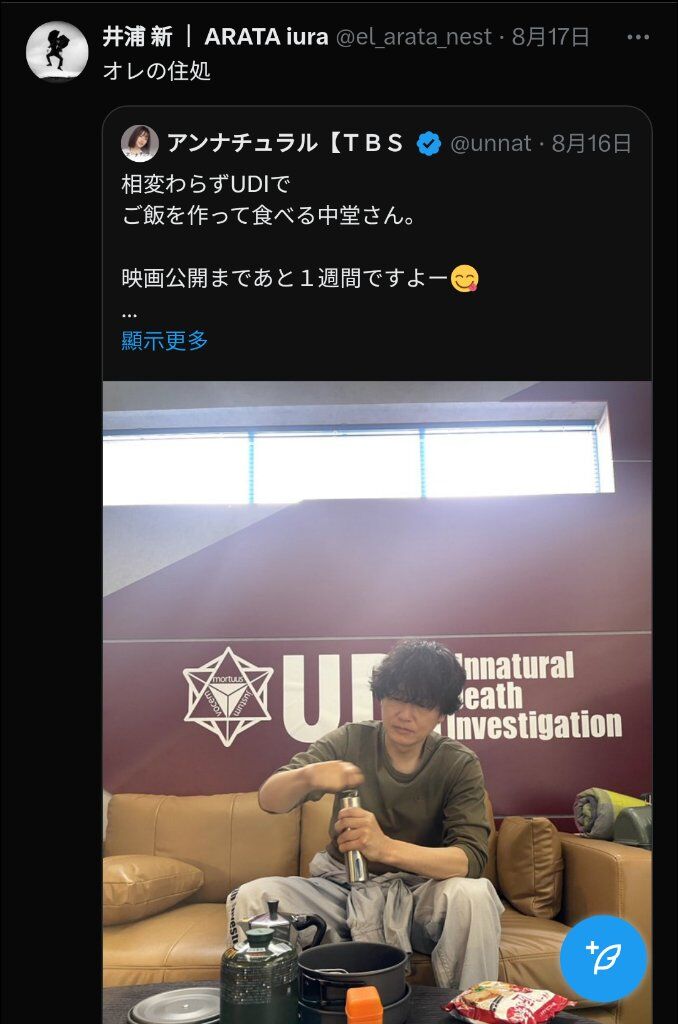Tap the ellipsis line under the quoted text
This screenshot has height=1024, width=678.
click(x=129, y=315)
